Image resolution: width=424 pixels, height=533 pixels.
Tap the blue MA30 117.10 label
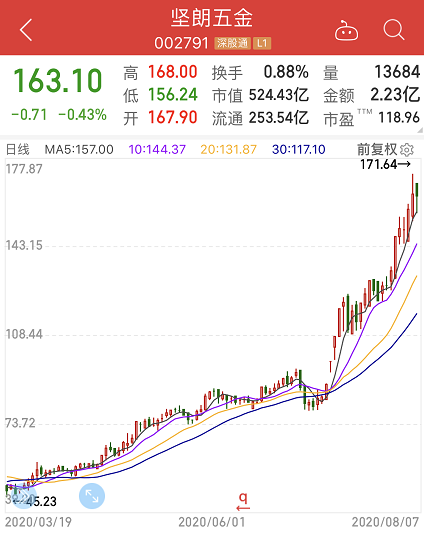point(299,150)
